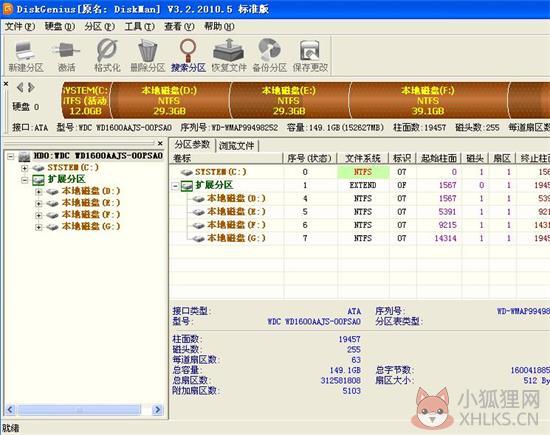Close the disk map bar with its X
The height and width of the screenshot is (435, 550).
(x=6, y=84)
